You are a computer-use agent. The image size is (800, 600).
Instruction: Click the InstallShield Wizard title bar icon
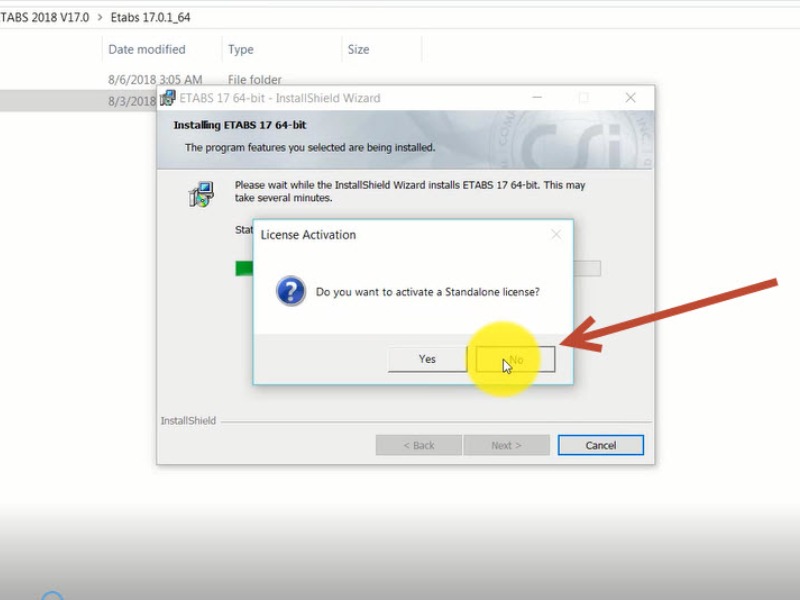coord(168,98)
